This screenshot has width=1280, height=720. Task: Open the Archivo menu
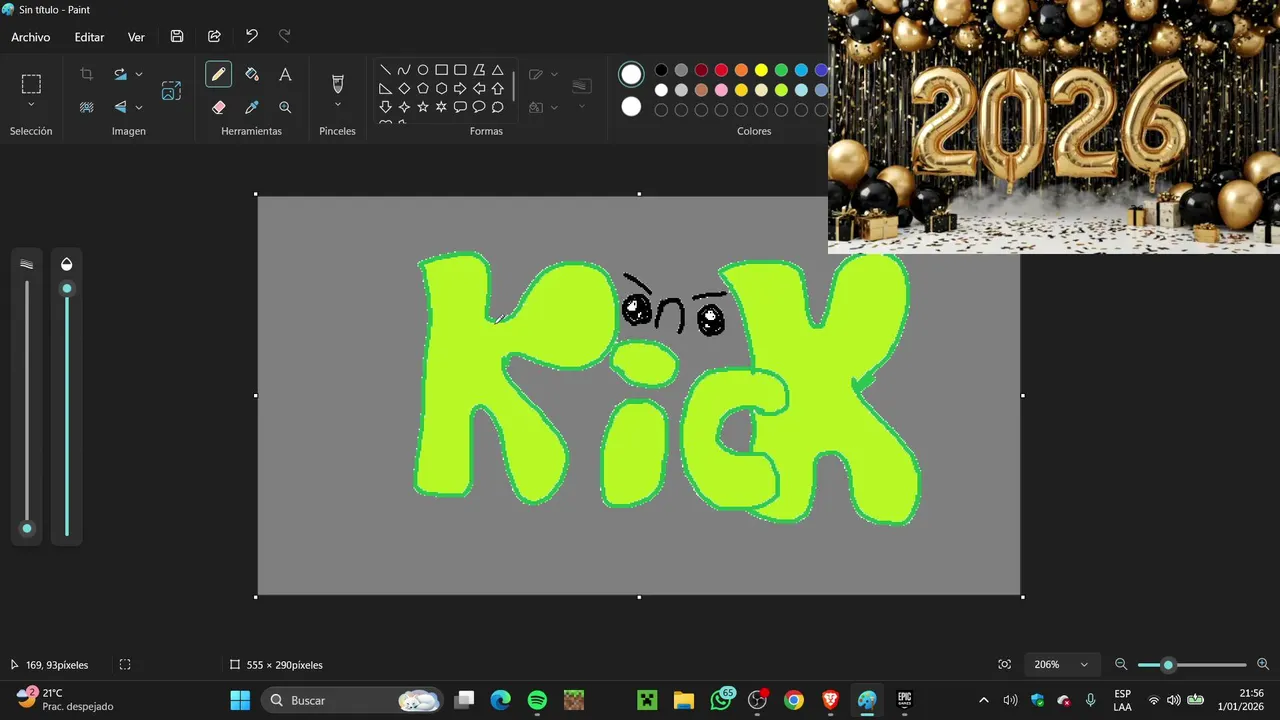click(x=31, y=37)
